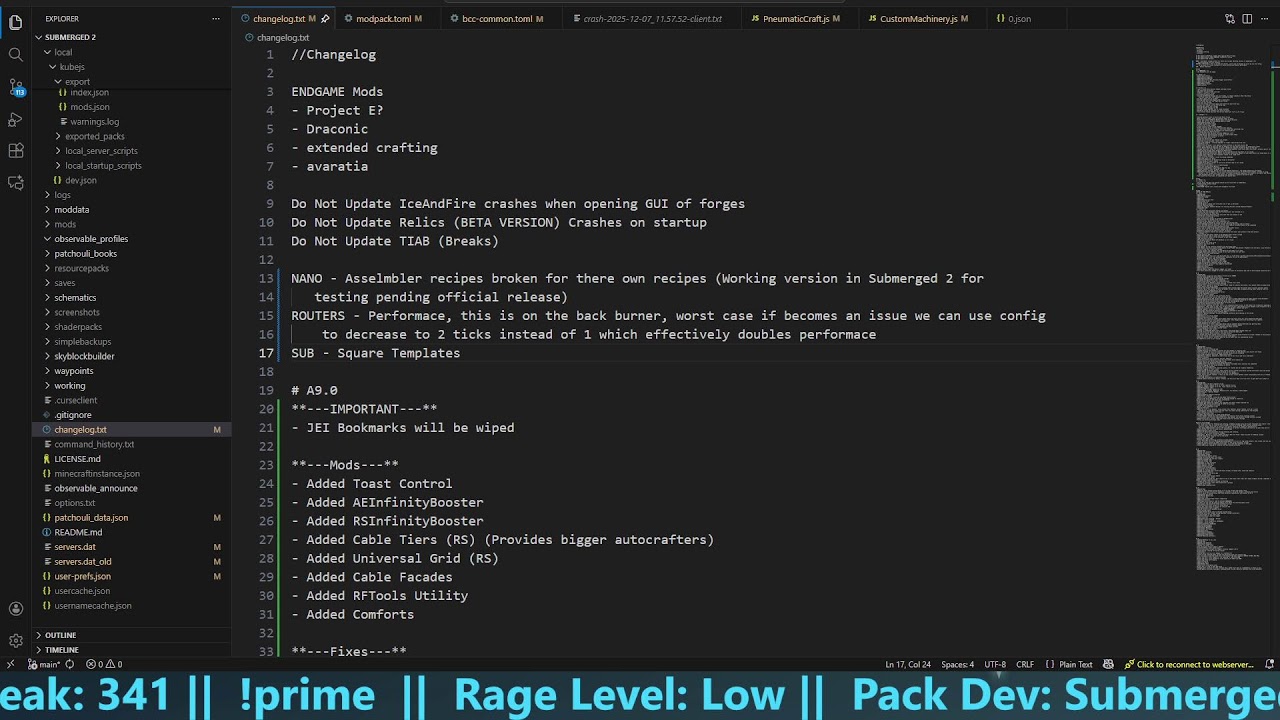Click the Explorer more actions ellipsis

click(215, 19)
